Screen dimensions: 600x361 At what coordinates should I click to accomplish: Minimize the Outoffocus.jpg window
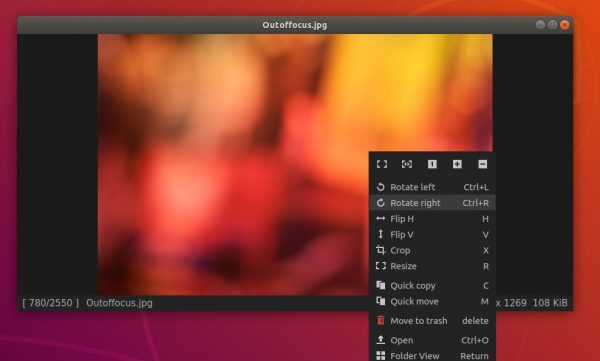pos(540,25)
